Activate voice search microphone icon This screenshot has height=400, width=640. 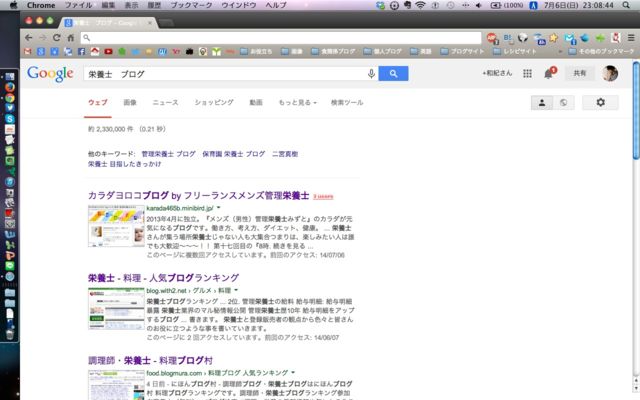[x=371, y=73]
